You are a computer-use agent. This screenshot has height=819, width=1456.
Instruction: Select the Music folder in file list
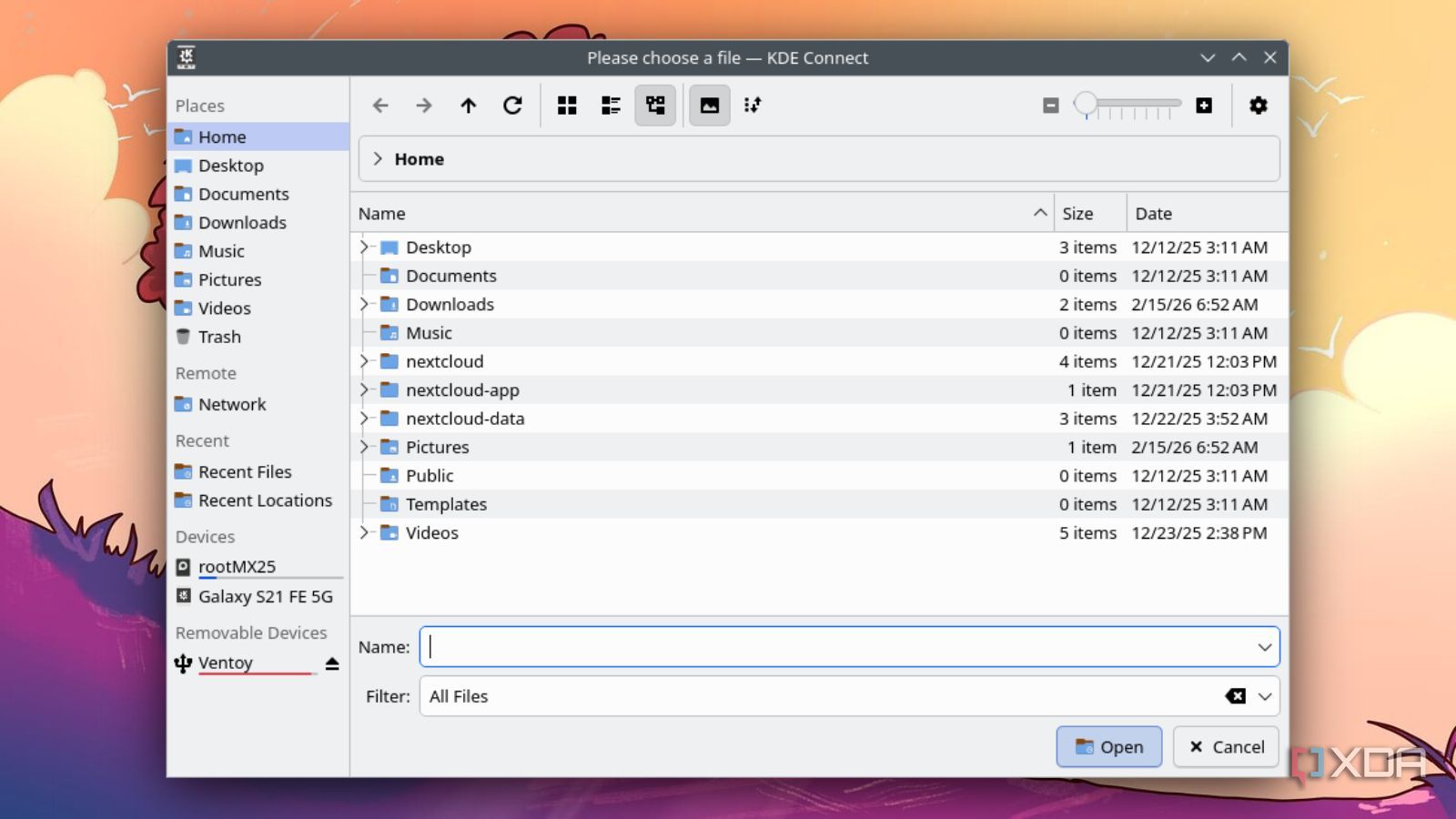coord(819,333)
